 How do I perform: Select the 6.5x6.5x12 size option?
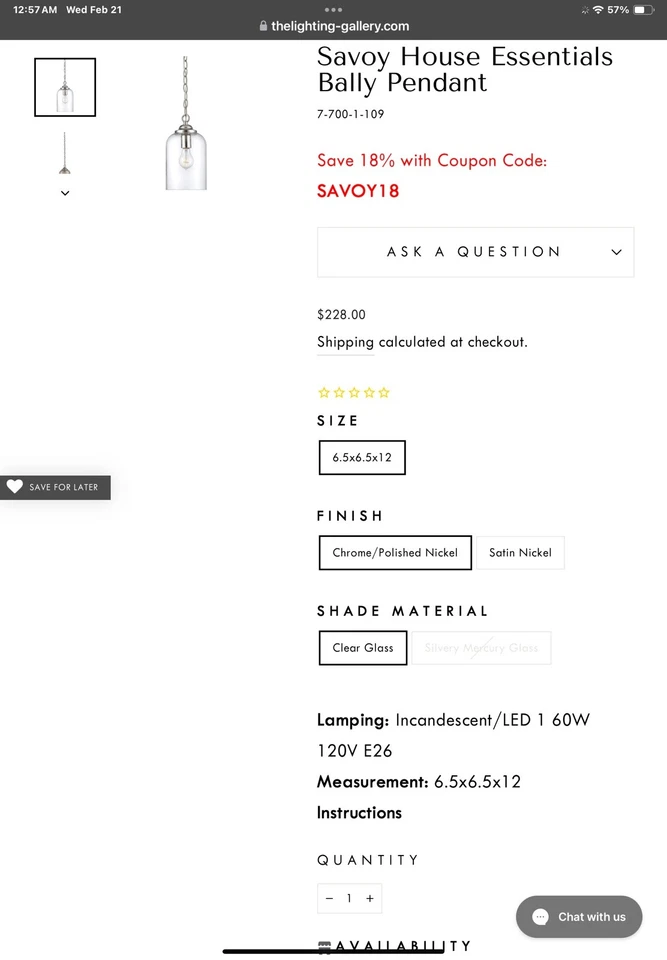point(361,457)
